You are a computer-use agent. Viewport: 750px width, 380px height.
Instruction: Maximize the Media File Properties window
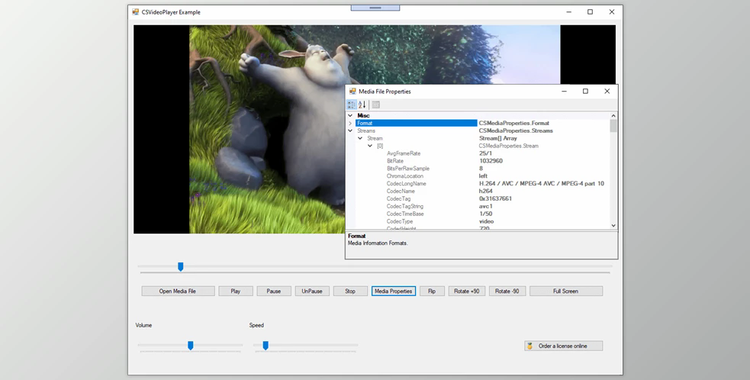point(585,91)
